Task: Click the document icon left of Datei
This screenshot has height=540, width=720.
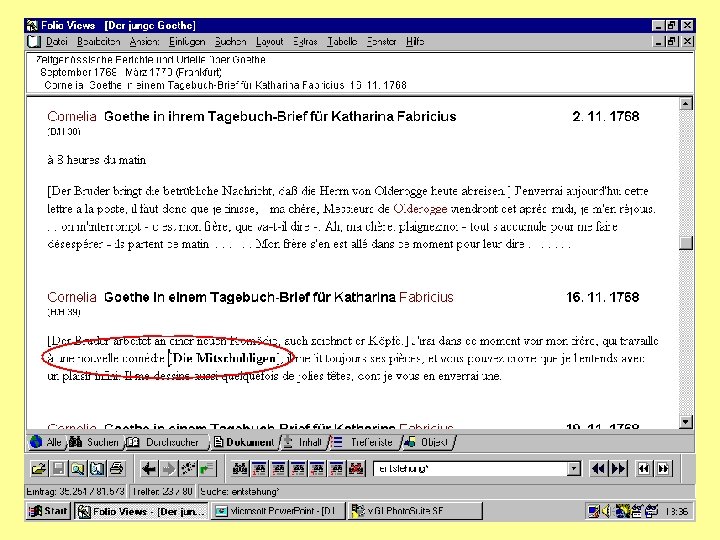Action: (34, 42)
